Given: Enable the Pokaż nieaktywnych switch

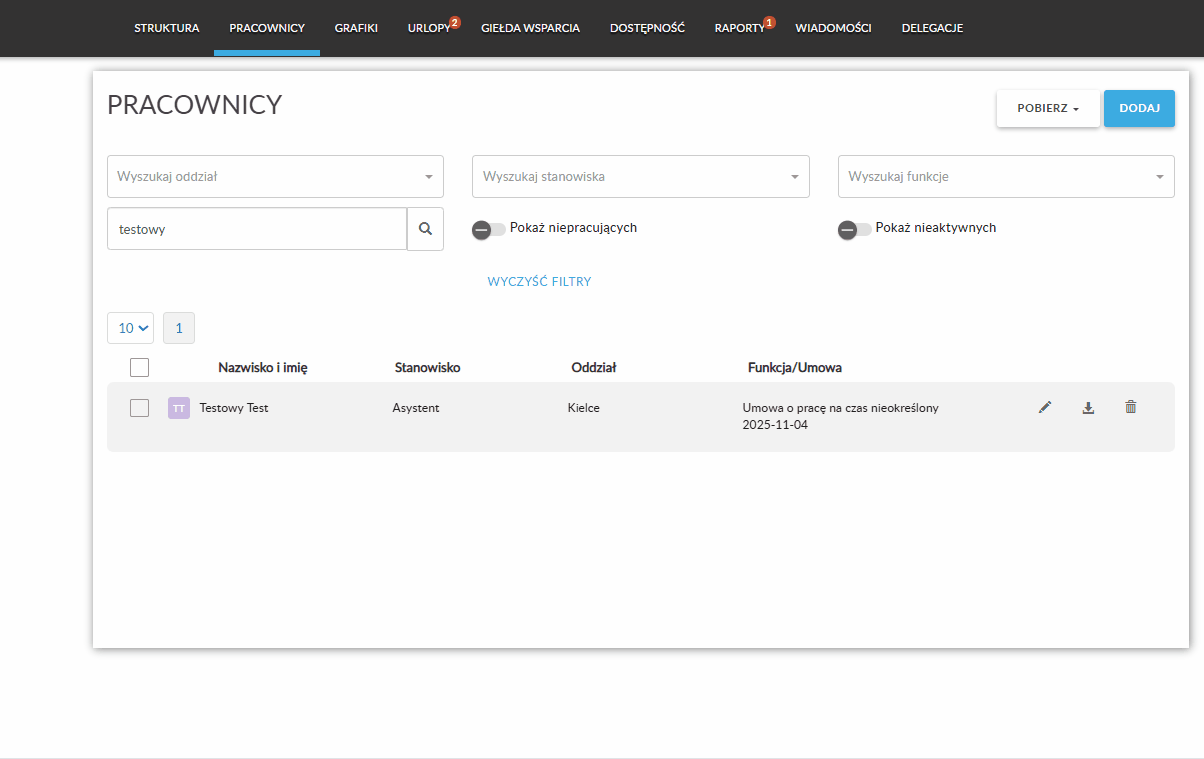Looking at the screenshot, I should click(x=854, y=230).
